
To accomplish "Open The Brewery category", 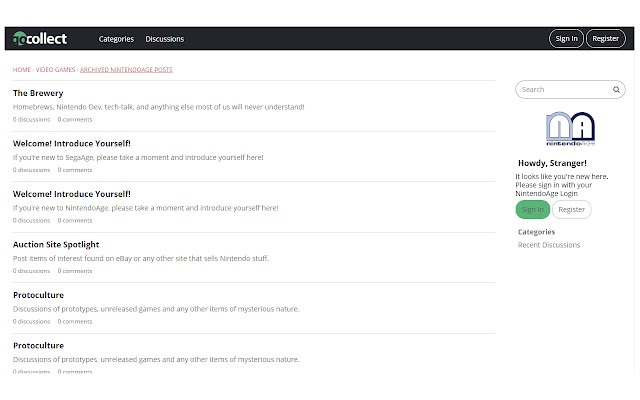I will click(x=37, y=93).
